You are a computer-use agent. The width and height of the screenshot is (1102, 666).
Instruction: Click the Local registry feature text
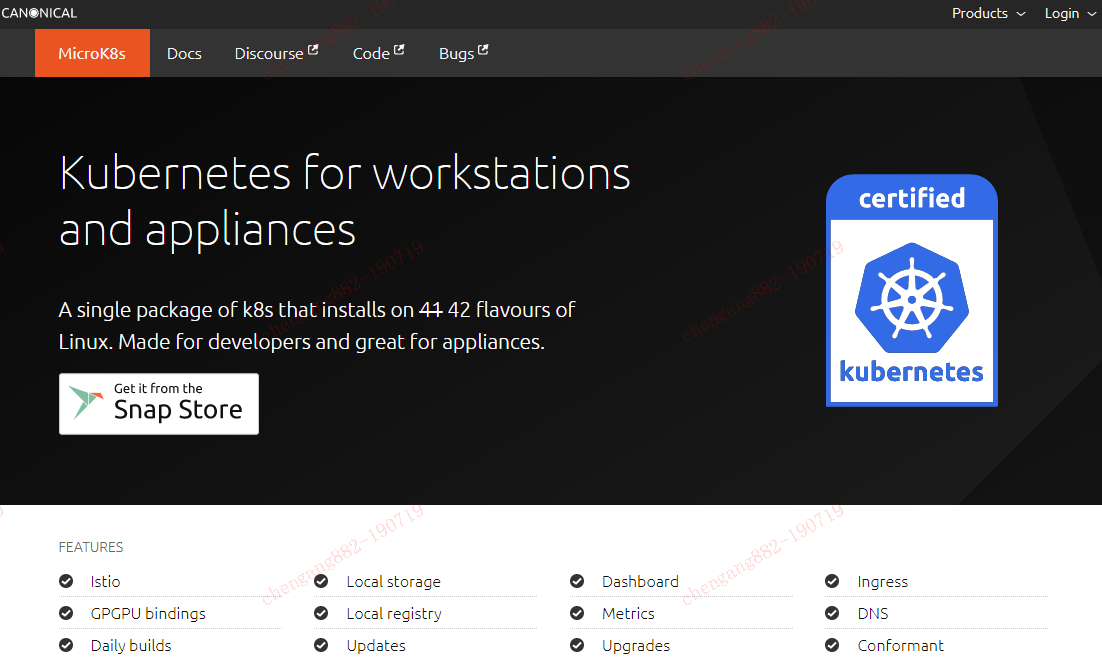(394, 614)
